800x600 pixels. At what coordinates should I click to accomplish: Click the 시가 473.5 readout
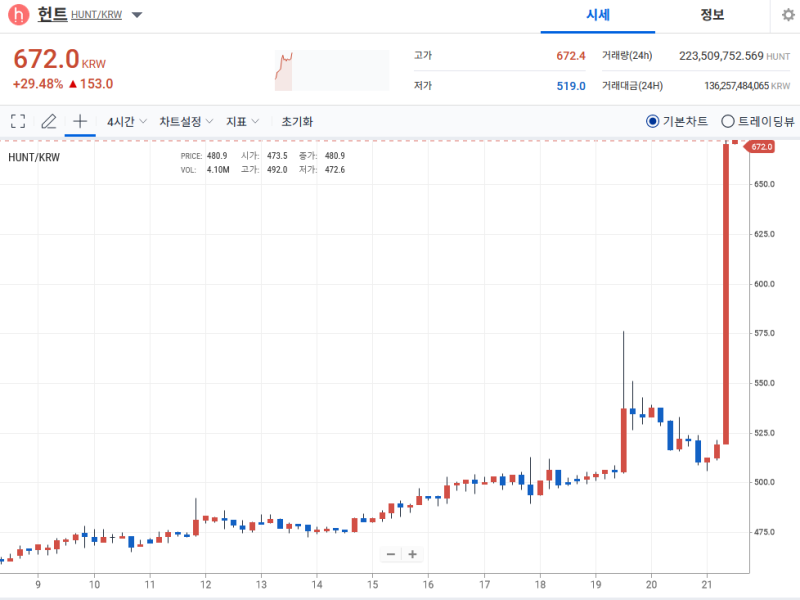tap(277, 156)
